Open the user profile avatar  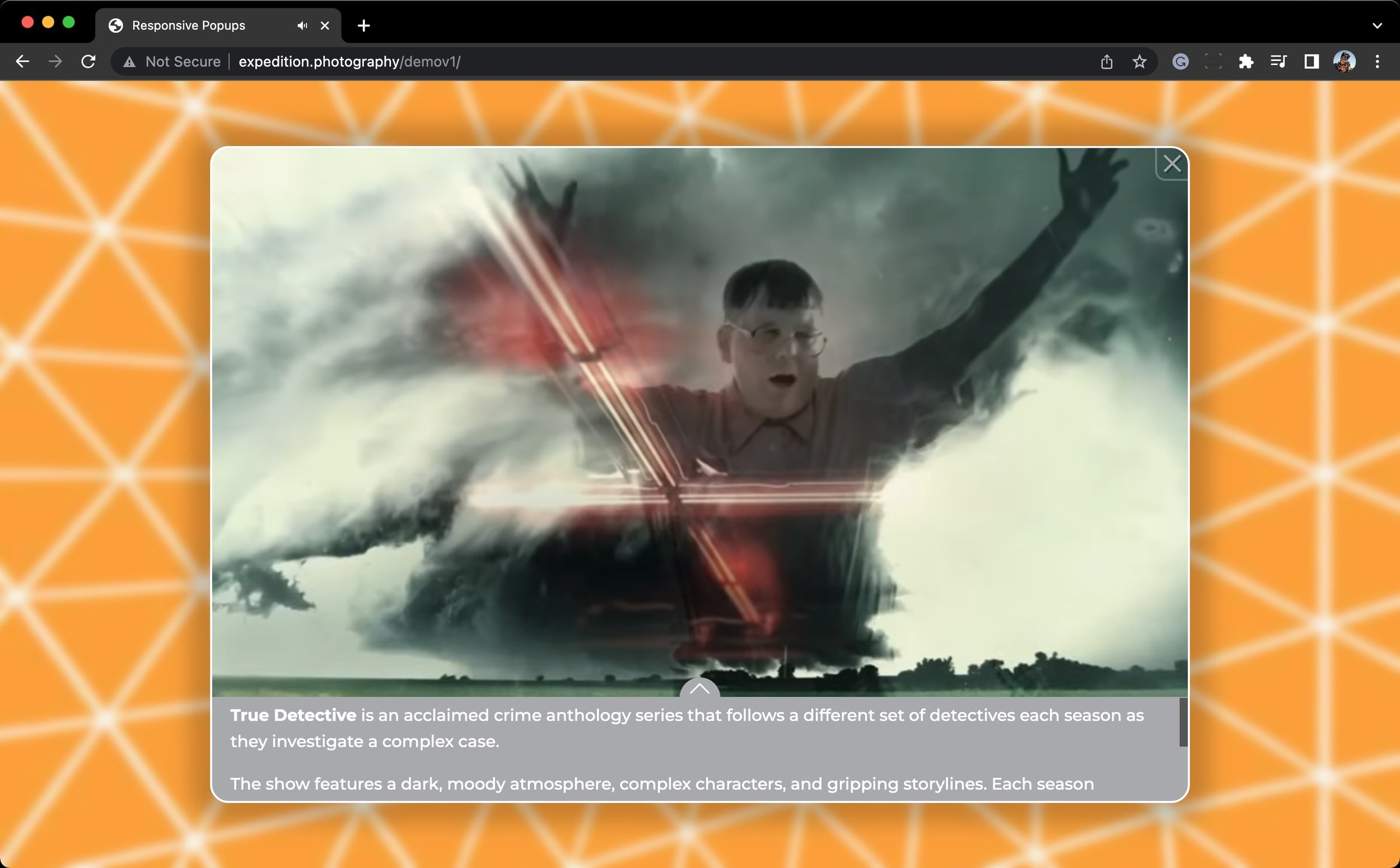[1345, 62]
